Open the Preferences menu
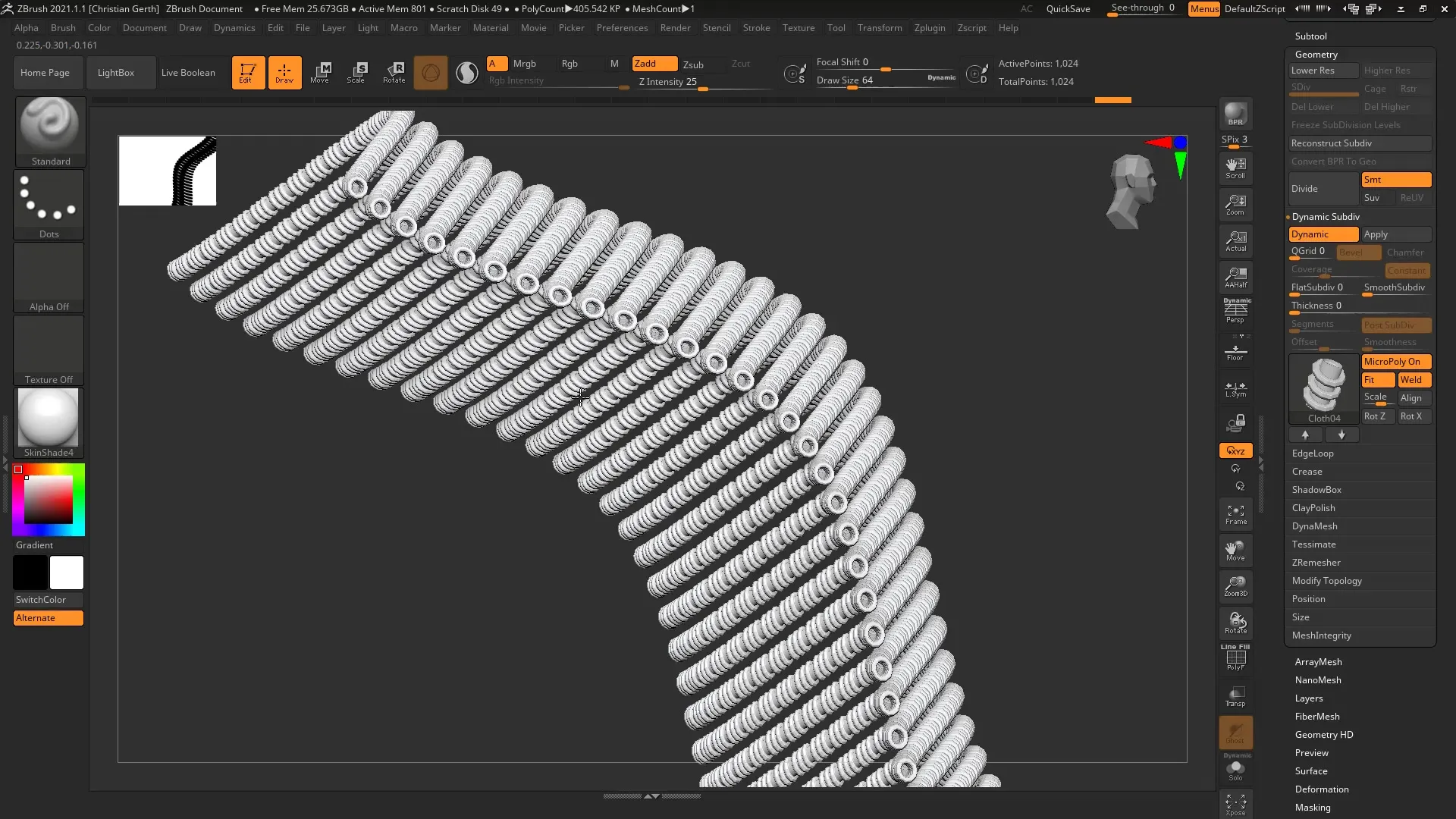The width and height of the screenshot is (1456, 819). (x=622, y=28)
